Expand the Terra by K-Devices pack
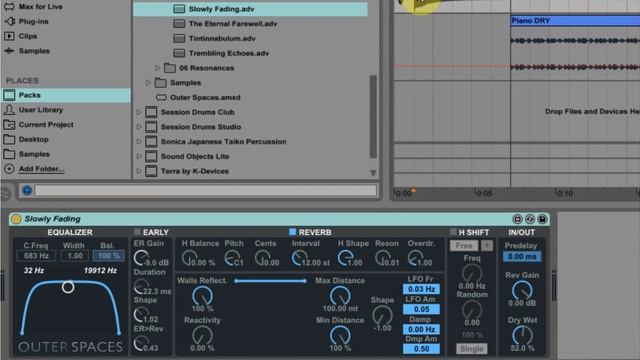This screenshot has height=360, width=640. click(139, 171)
